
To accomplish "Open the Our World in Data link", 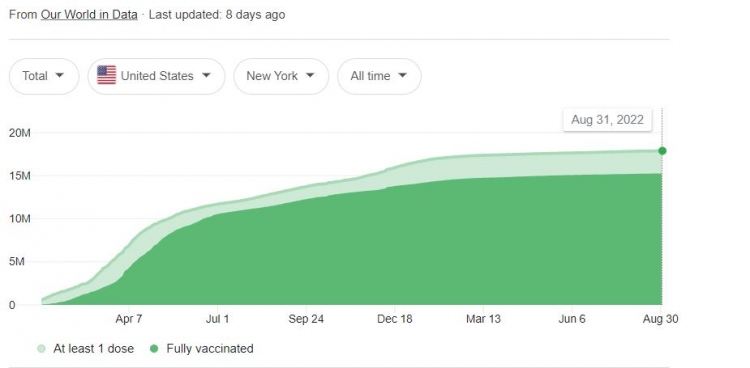I will click(89, 15).
